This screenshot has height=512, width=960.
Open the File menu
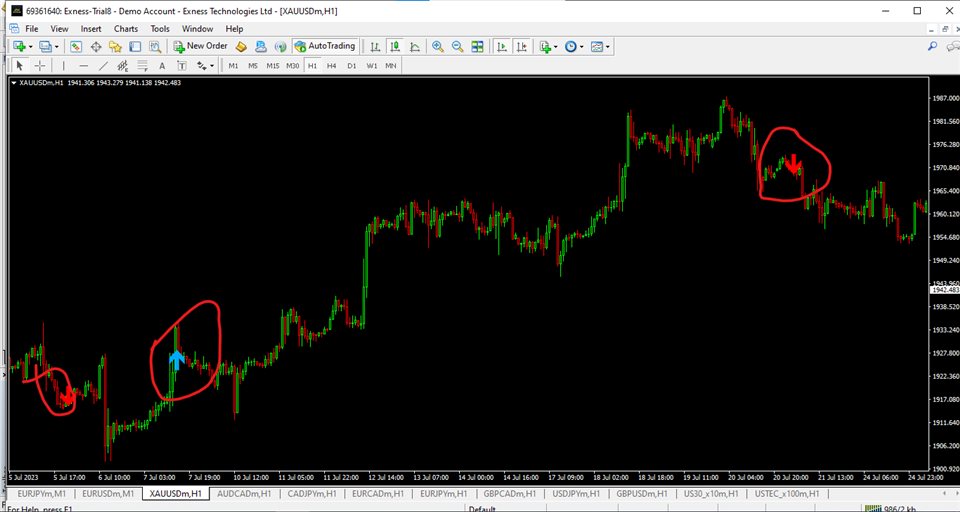click(32, 29)
